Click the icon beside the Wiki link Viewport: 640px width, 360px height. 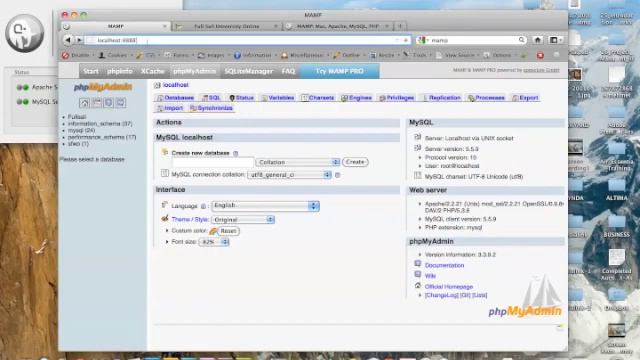point(418,275)
